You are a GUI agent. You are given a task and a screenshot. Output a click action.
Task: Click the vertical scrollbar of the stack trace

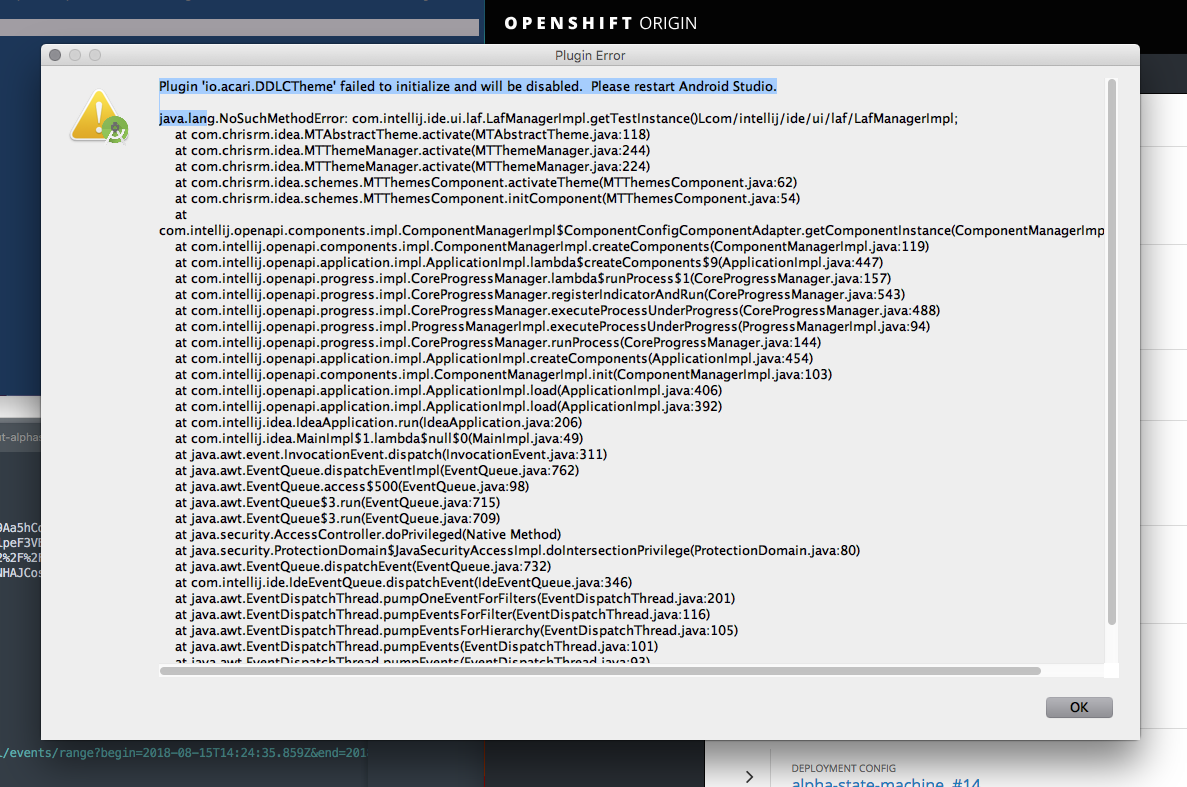(x=1111, y=352)
